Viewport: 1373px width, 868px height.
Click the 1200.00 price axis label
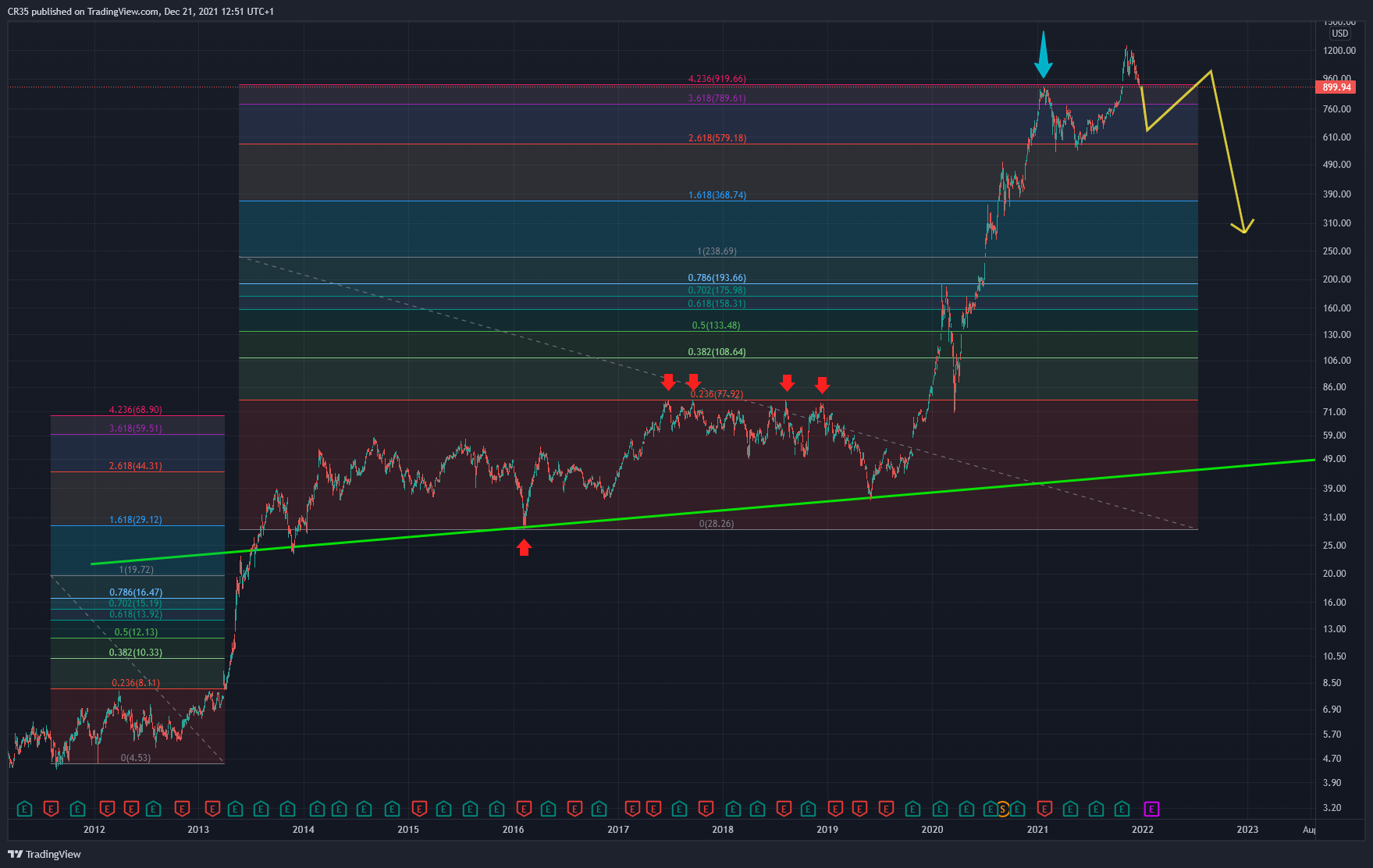1339,51
